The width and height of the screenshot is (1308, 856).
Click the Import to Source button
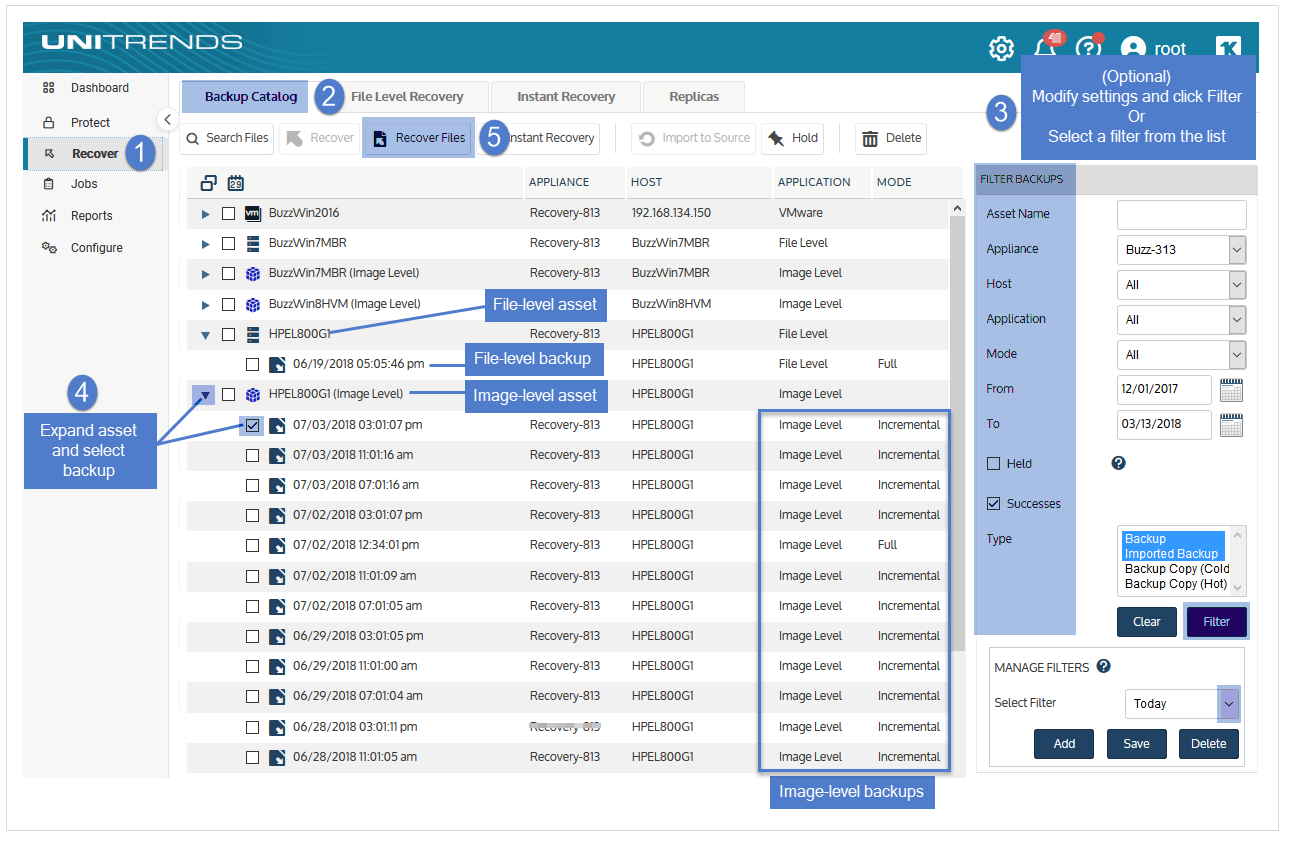coord(695,138)
